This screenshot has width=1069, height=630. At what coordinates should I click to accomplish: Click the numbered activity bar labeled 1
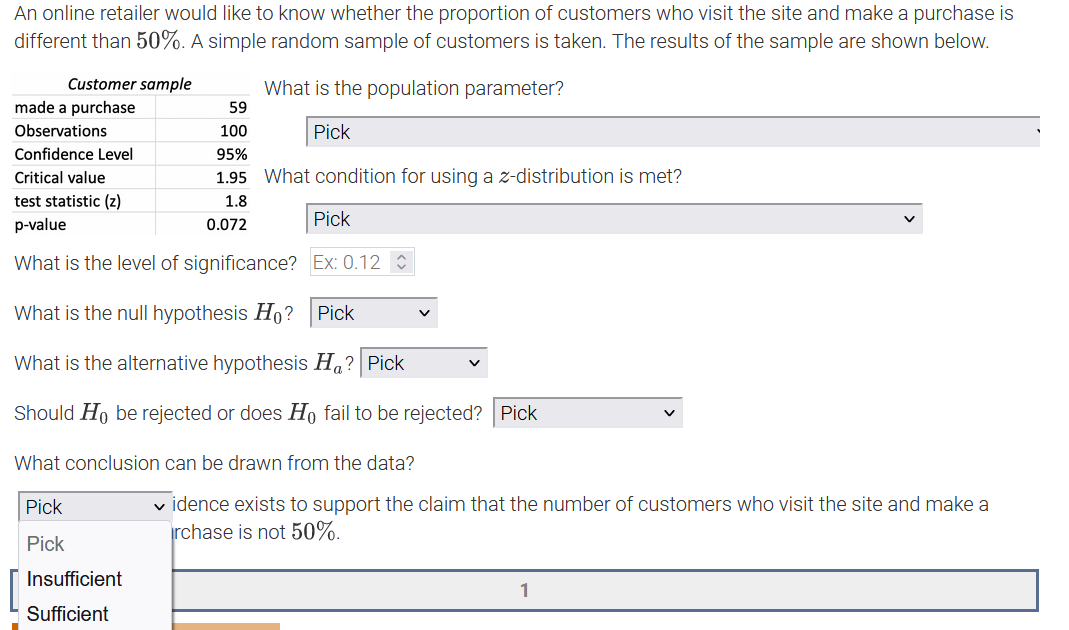[524, 590]
